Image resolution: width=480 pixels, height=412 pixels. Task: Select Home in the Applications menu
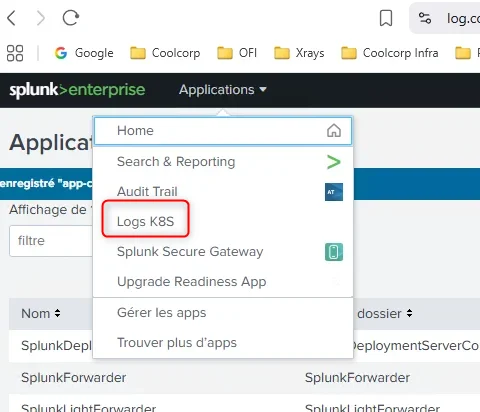(223, 131)
